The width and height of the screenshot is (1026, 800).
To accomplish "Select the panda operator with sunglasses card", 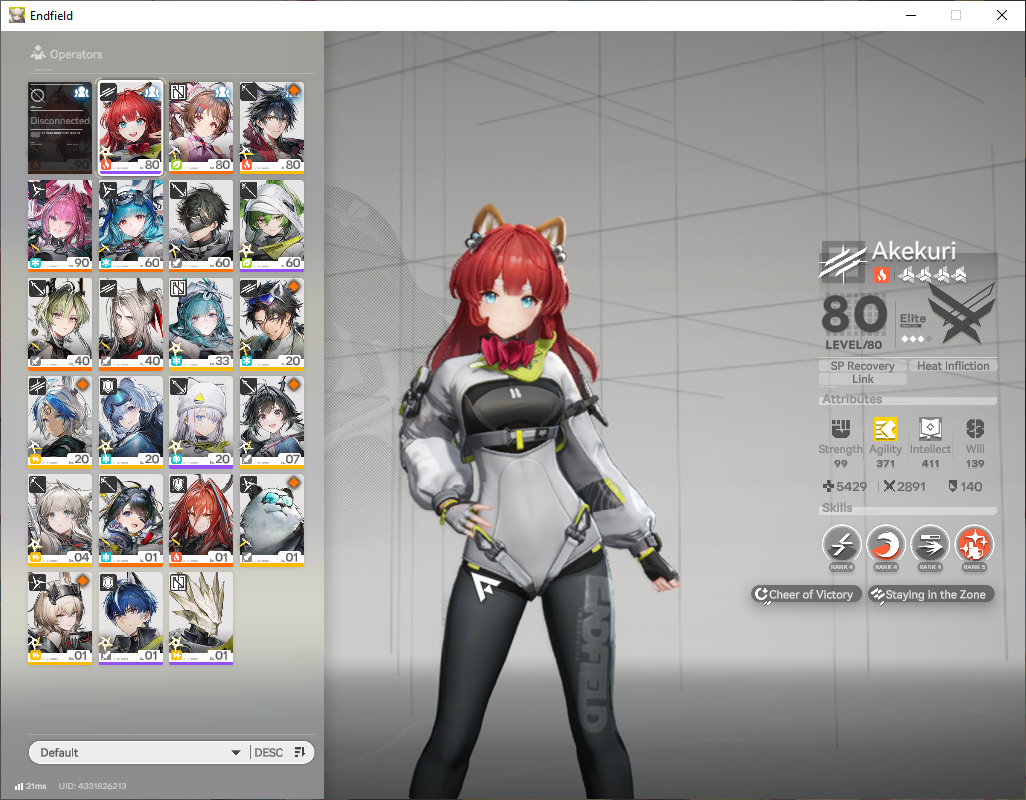I will (x=272, y=520).
